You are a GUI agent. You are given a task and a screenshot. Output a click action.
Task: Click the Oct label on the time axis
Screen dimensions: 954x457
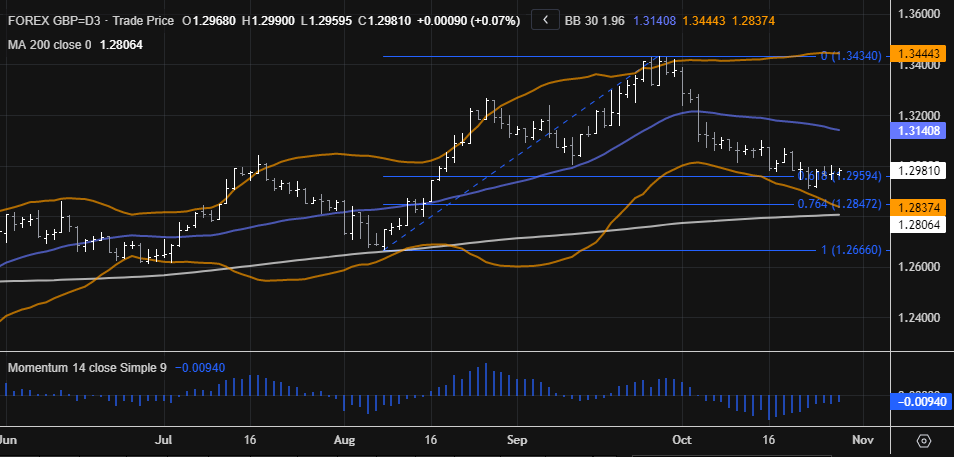[682, 439]
